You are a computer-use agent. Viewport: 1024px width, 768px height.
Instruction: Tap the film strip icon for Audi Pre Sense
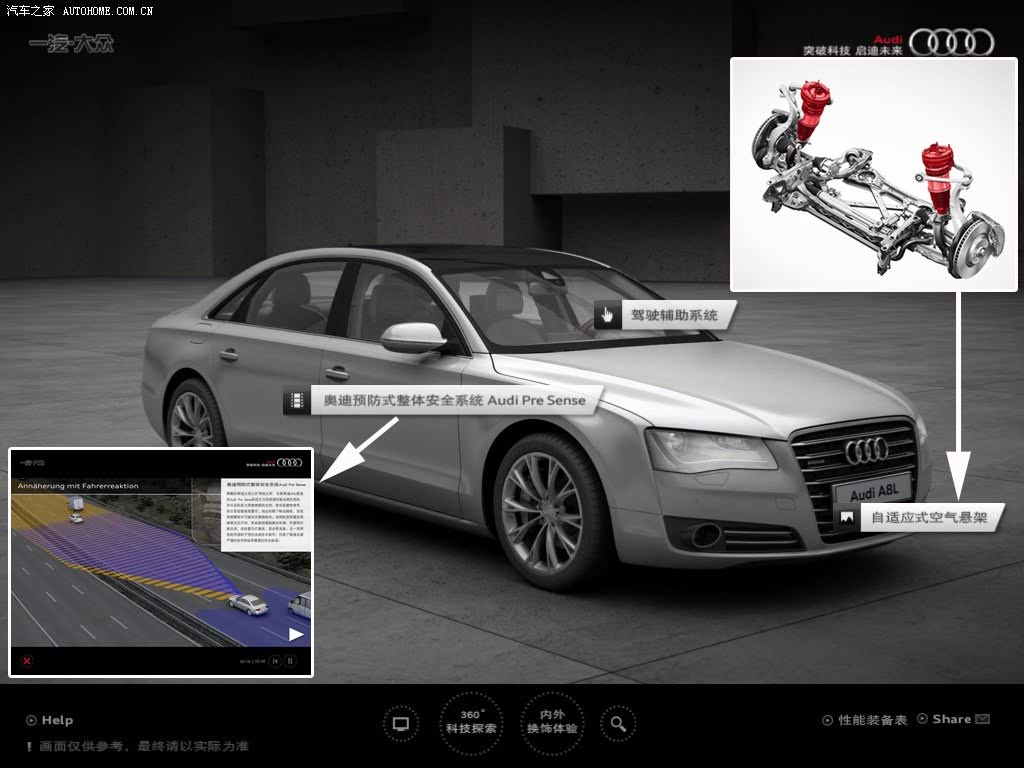pyautogui.click(x=296, y=400)
